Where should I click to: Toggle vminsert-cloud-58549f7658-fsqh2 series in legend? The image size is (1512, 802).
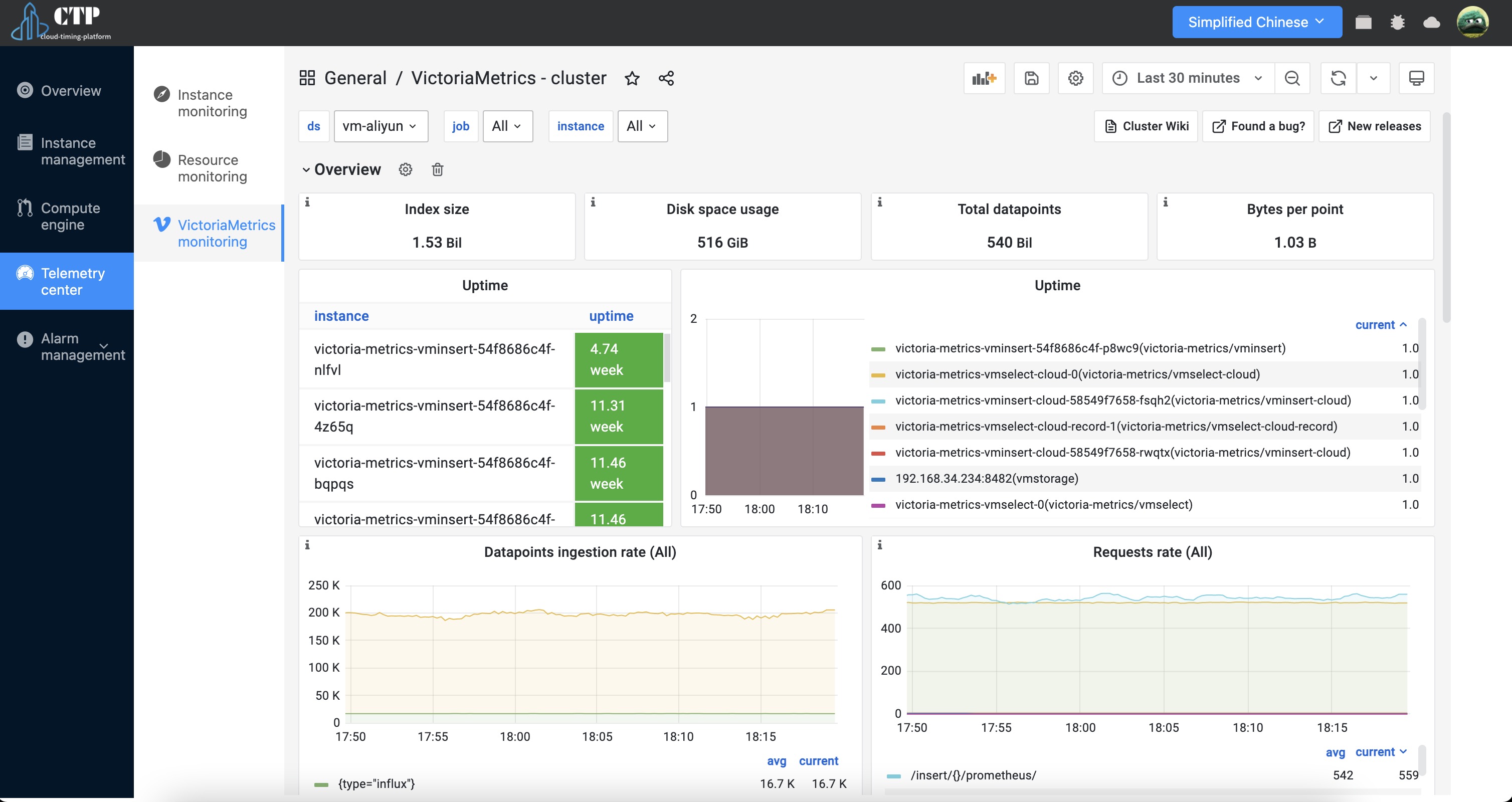[1123, 400]
